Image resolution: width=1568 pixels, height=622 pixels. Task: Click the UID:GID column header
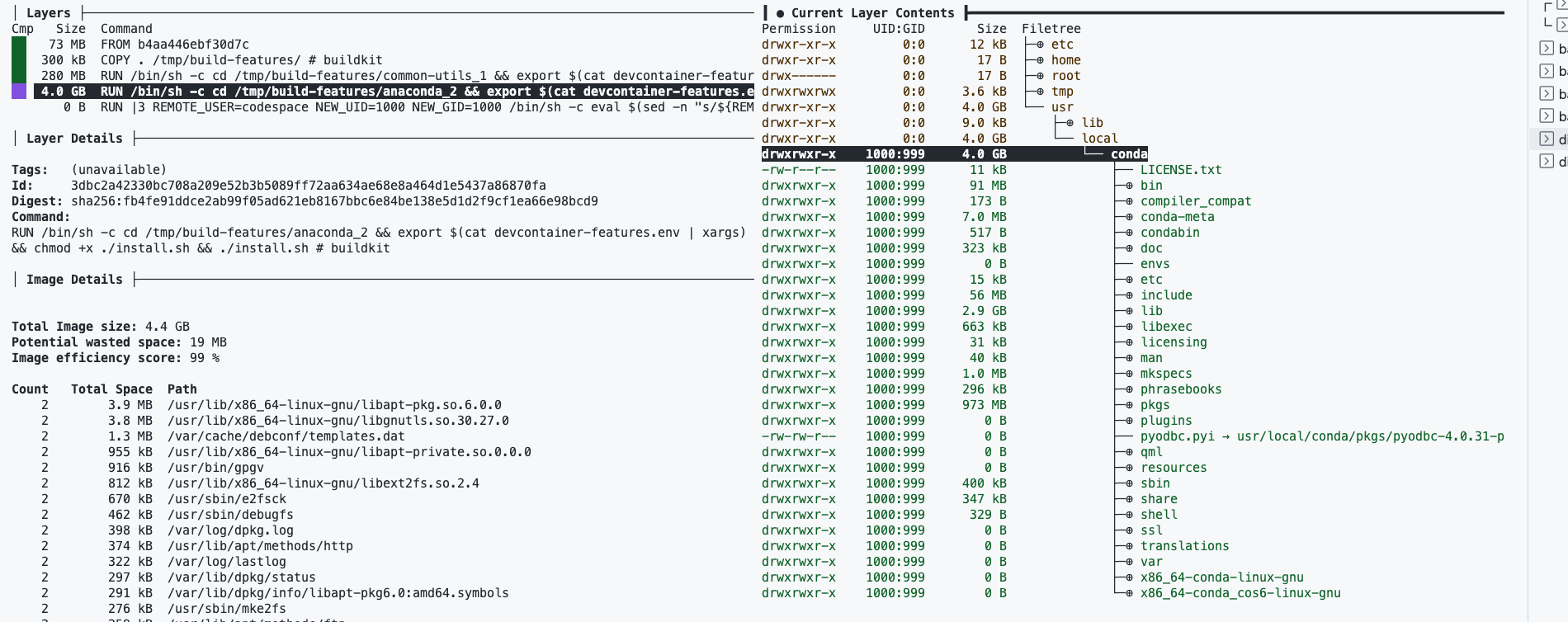pos(899,29)
